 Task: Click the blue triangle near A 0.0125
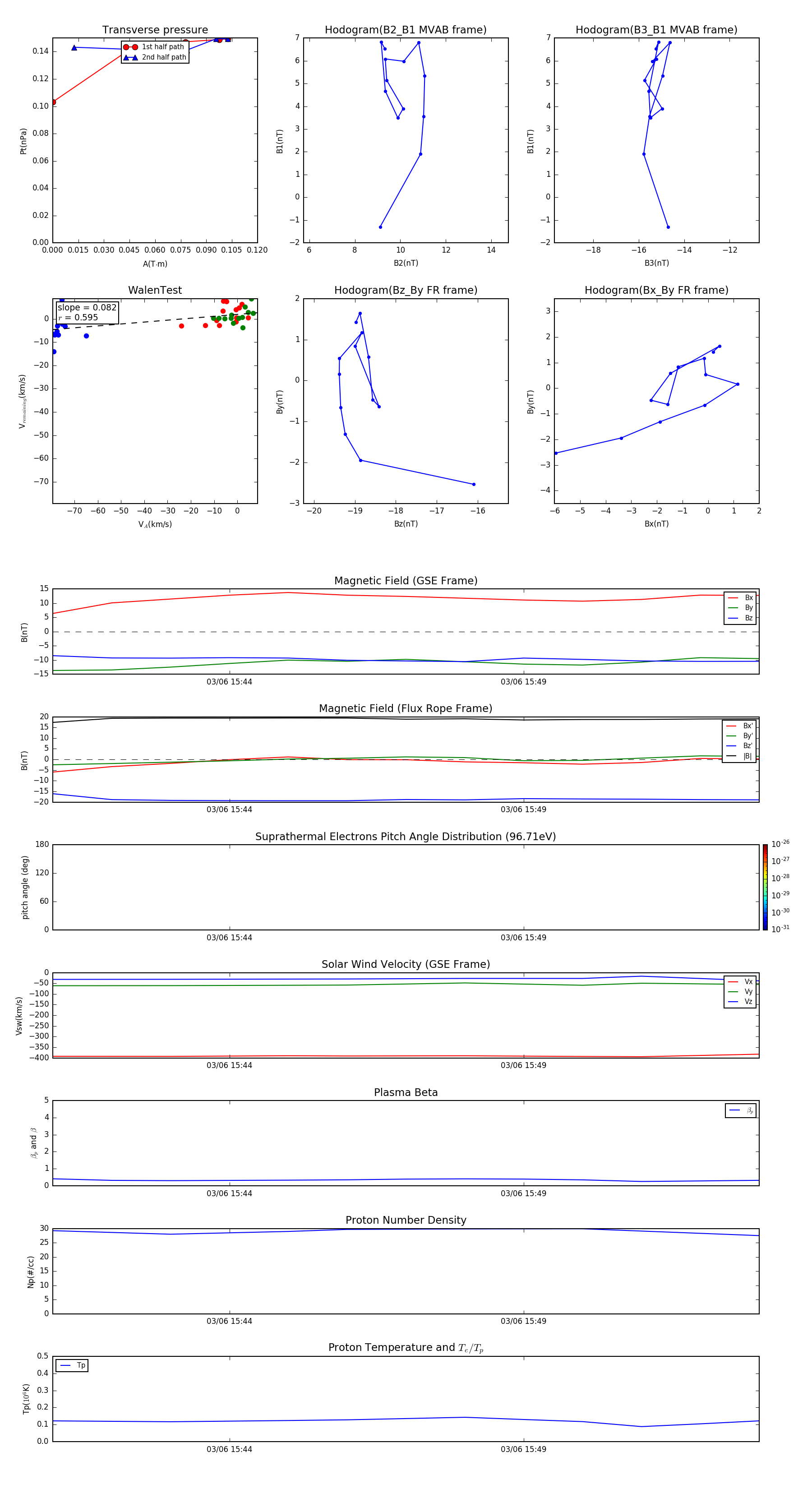(x=74, y=47)
